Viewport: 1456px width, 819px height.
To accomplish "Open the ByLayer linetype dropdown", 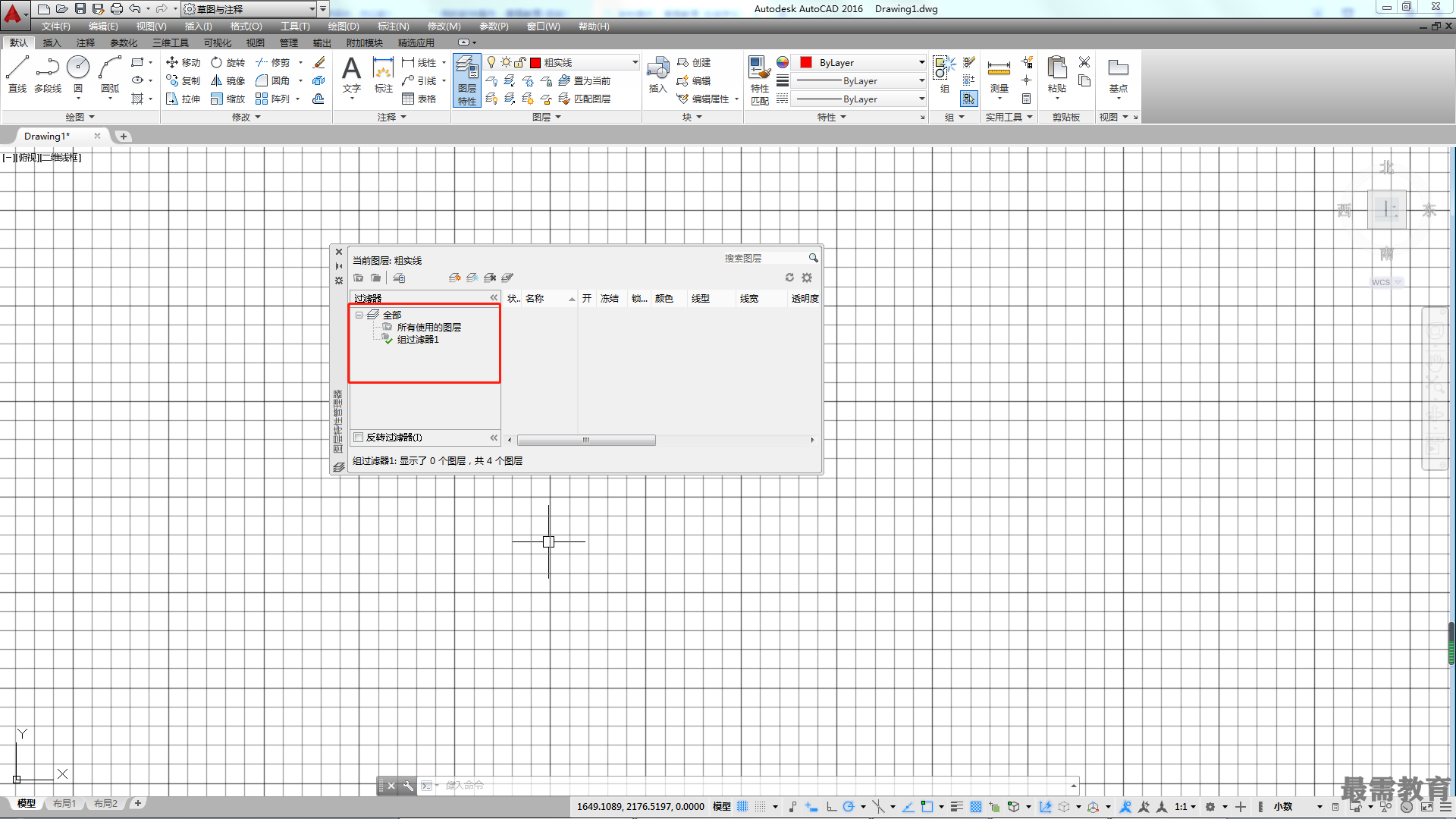I will tap(921, 99).
